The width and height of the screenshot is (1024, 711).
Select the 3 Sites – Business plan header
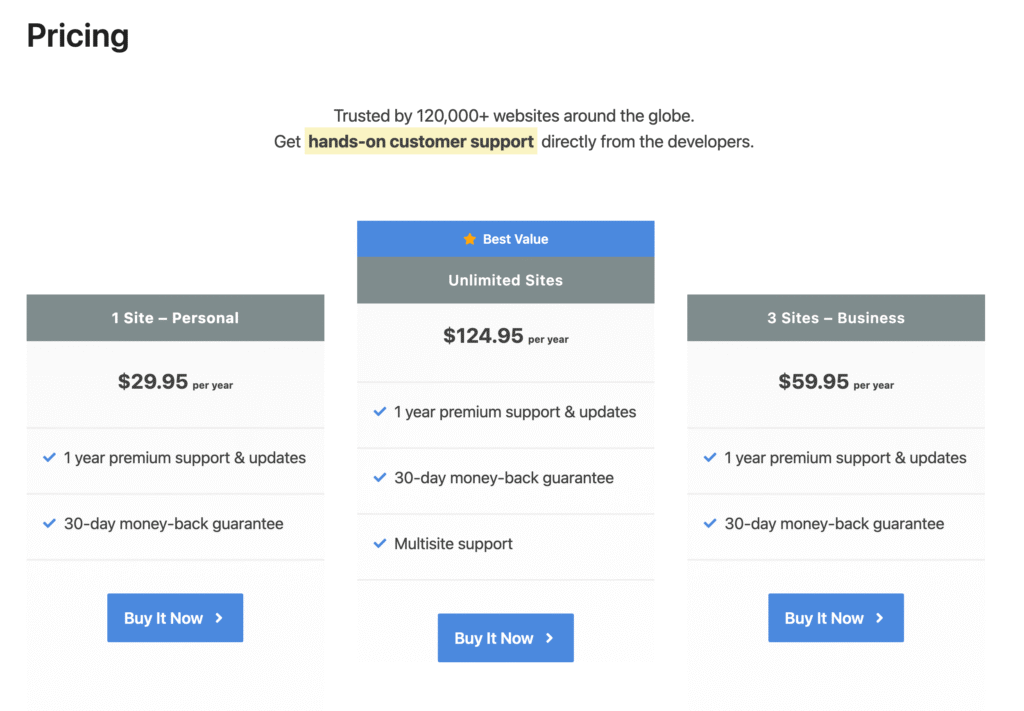click(x=835, y=317)
